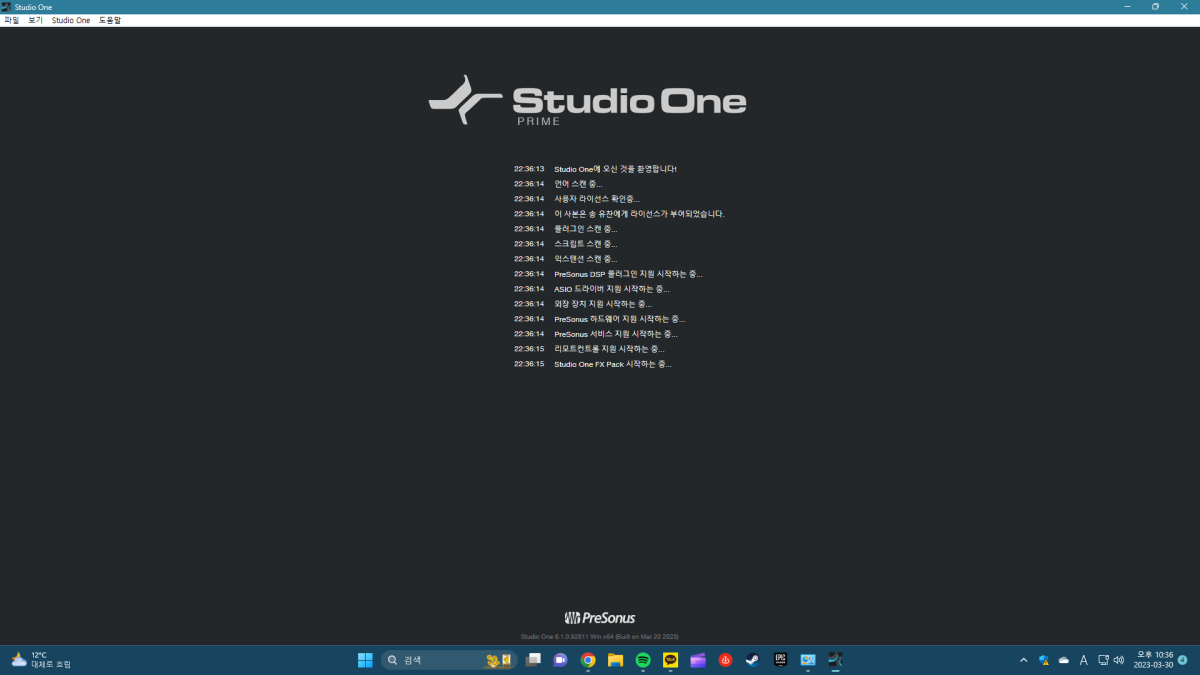
Task: Click the 'PreSonus 서비스 지원 시작하는 중...' line
Action: pos(616,334)
